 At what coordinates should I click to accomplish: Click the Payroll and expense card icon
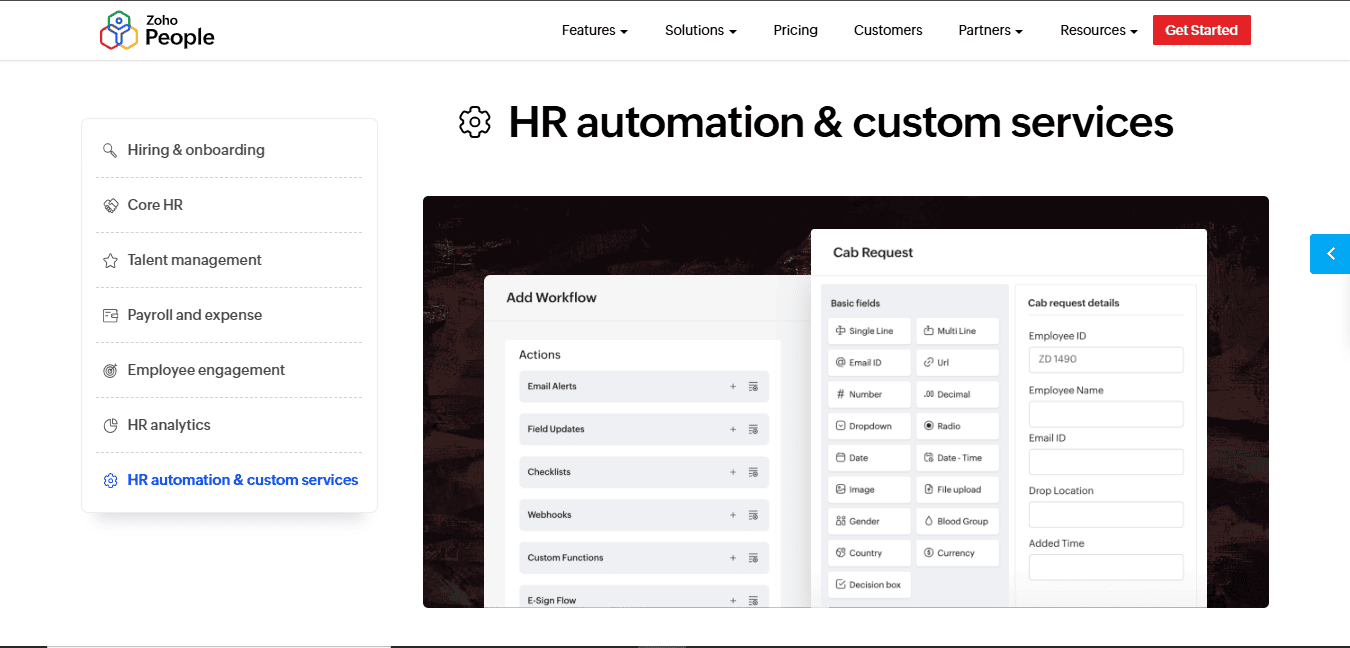tap(110, 315)
